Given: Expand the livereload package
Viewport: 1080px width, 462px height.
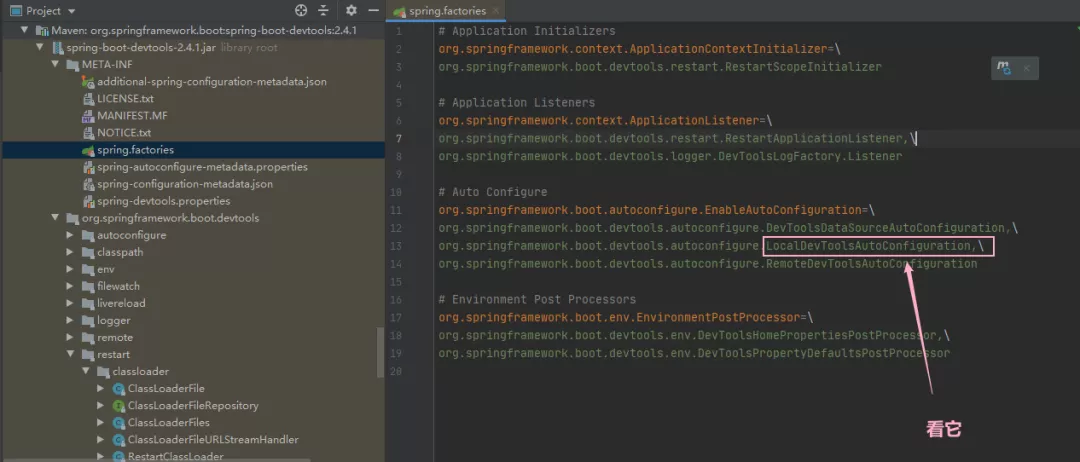Looking at the screenshot, I should (x=70, y=303).
